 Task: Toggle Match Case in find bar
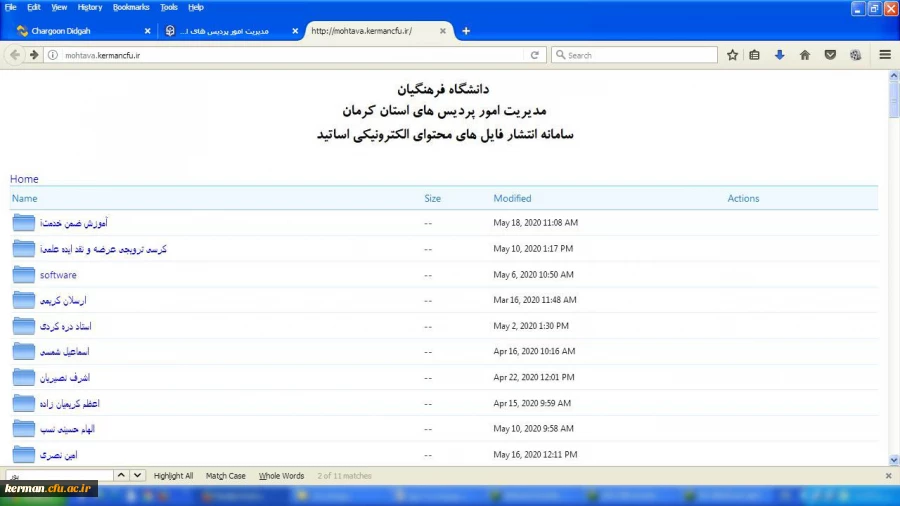point(226,476)
